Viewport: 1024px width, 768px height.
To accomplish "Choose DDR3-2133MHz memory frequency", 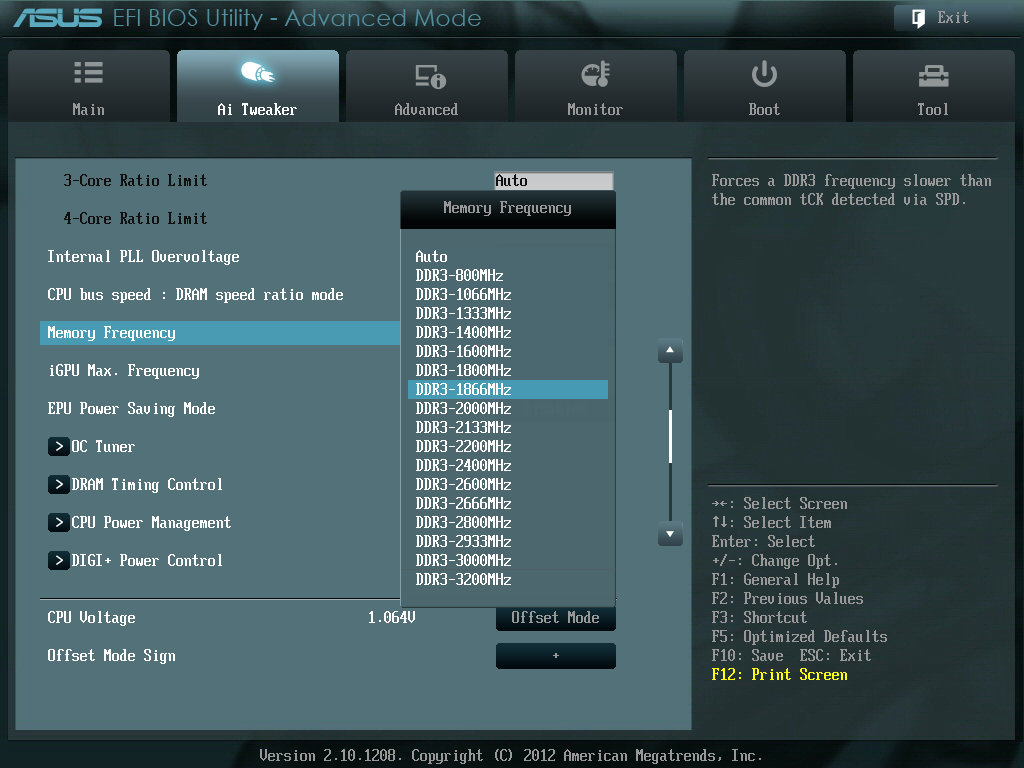I will click(508, 427).
